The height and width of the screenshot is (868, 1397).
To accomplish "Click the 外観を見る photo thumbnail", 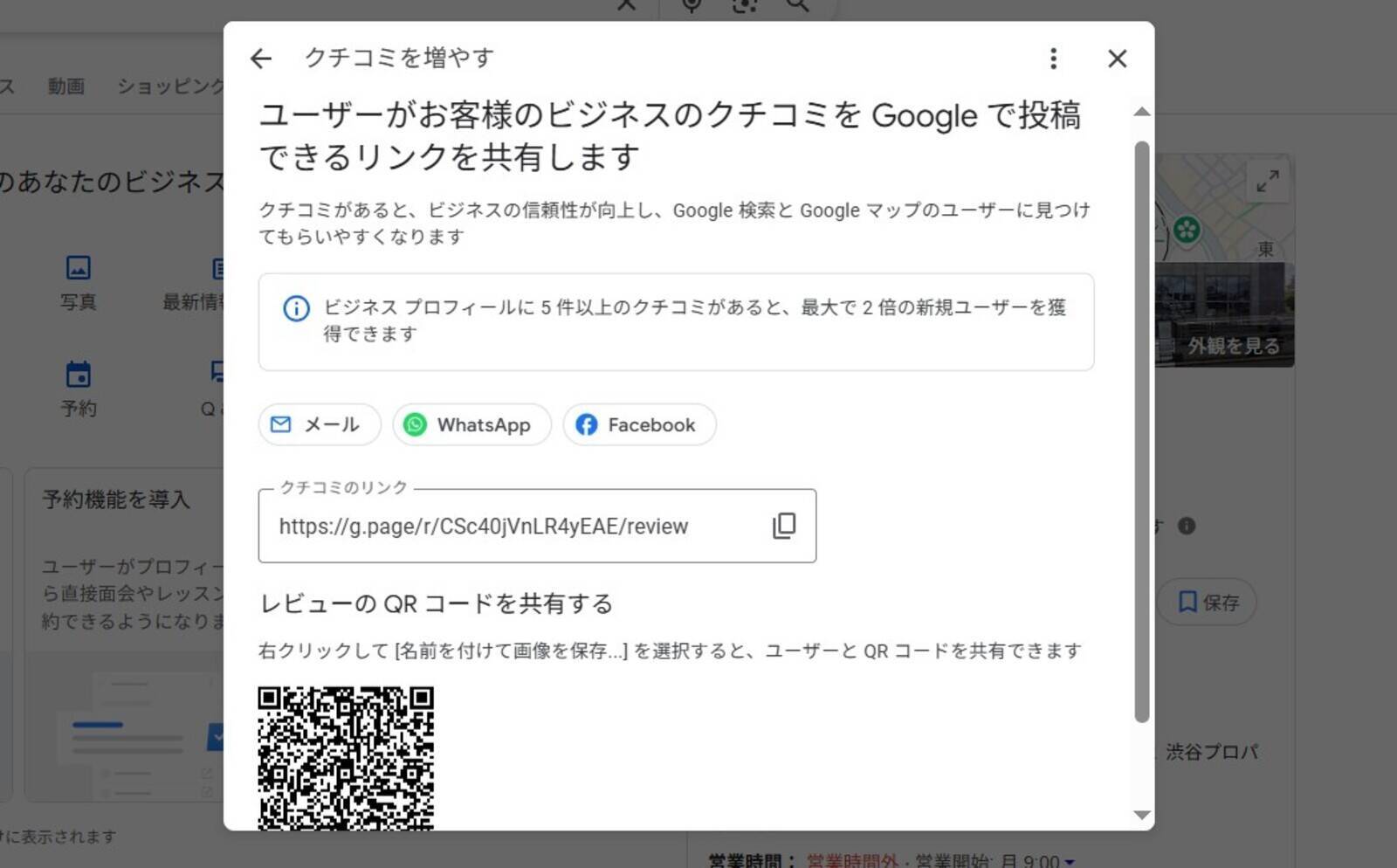I will [x=1225, y=314].
